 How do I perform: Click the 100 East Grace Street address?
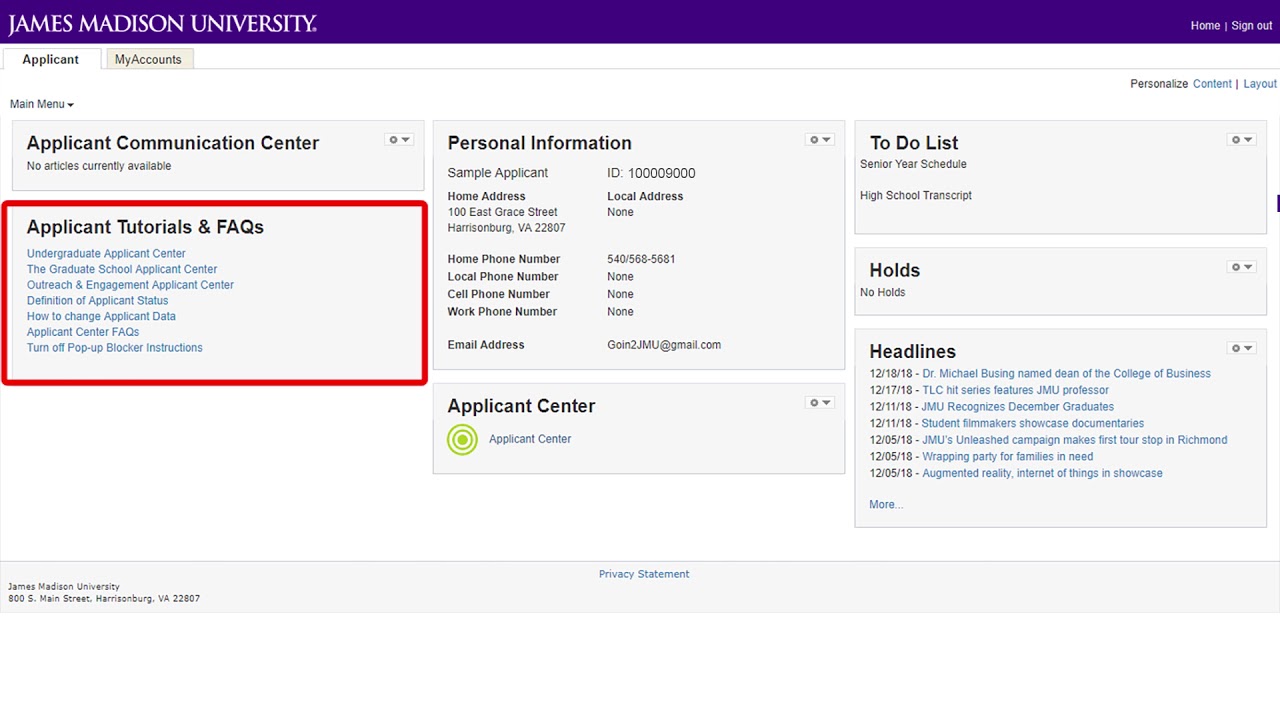click(x=503, y=212)
